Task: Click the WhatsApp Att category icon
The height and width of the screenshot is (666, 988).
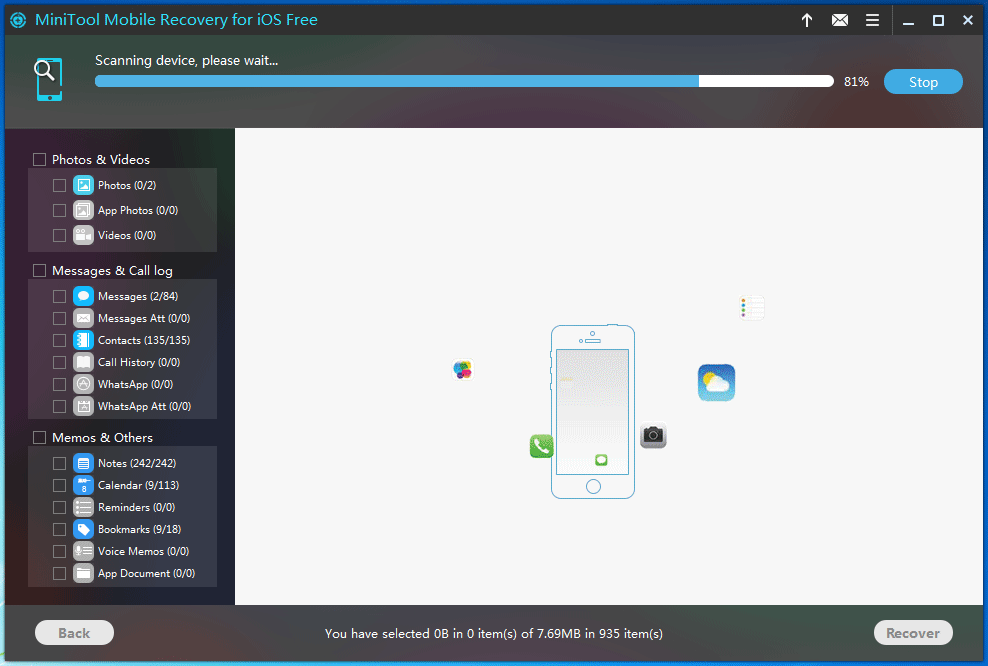Action: (83, 406)
